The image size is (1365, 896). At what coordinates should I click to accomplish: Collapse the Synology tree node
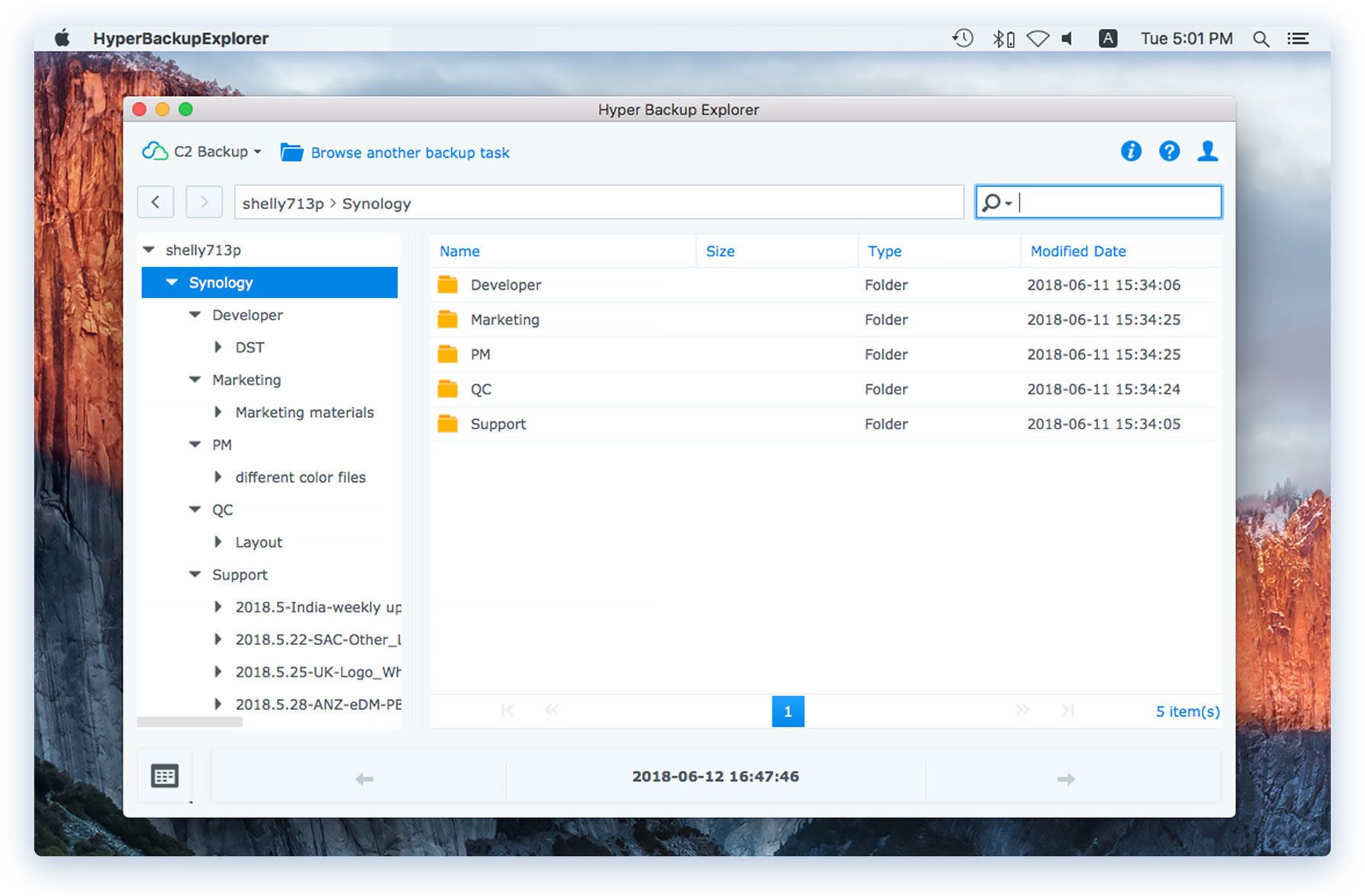pos(172,282)
